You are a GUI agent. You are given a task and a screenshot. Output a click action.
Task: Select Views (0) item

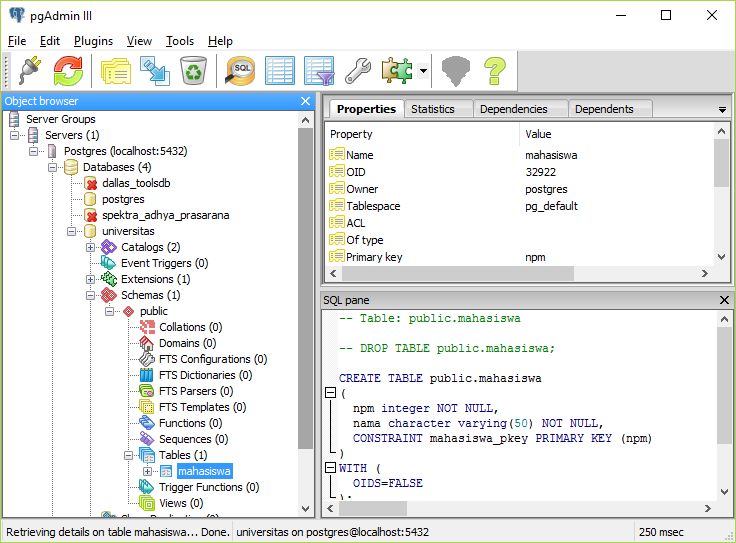[x=181, y=503]
